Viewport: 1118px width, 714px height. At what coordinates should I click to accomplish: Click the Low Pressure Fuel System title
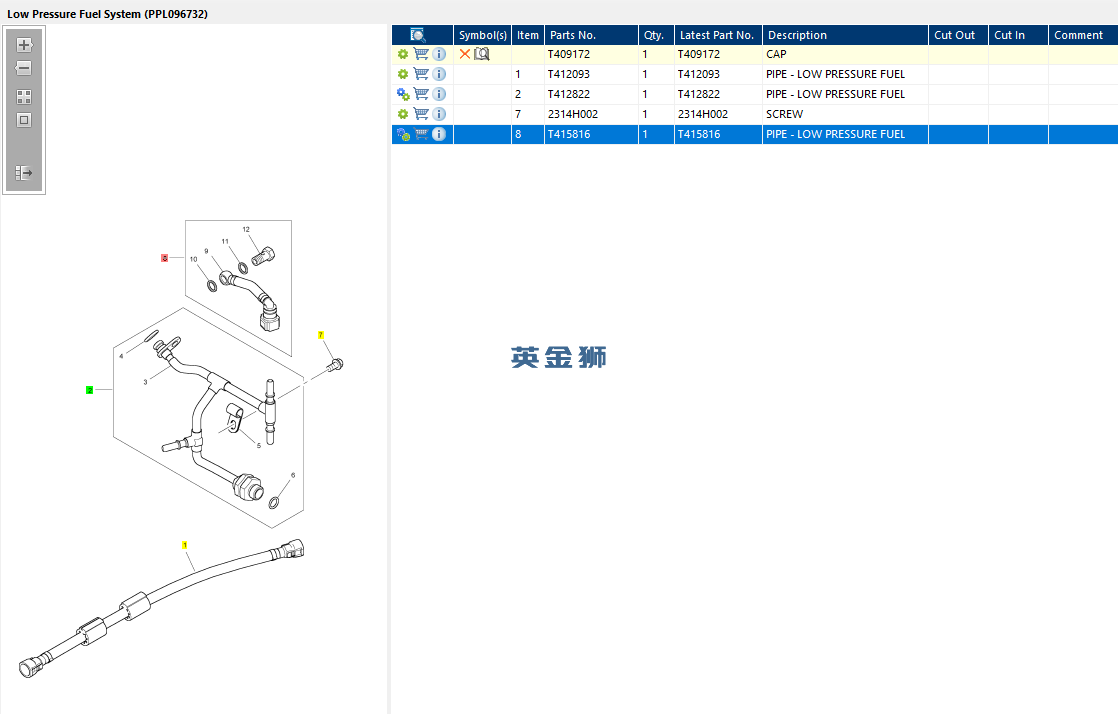click(x=108, y=14)
